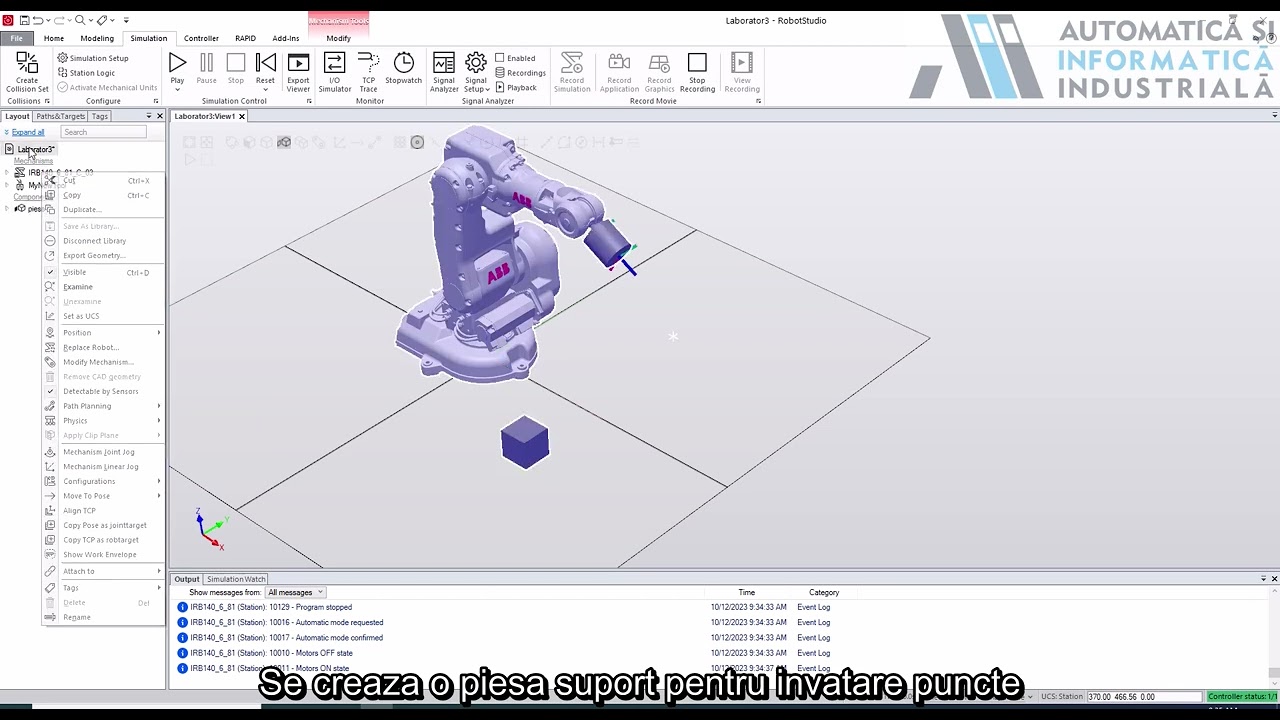Open the I/O Simulator
The image size is (1280, 720).
334,73
